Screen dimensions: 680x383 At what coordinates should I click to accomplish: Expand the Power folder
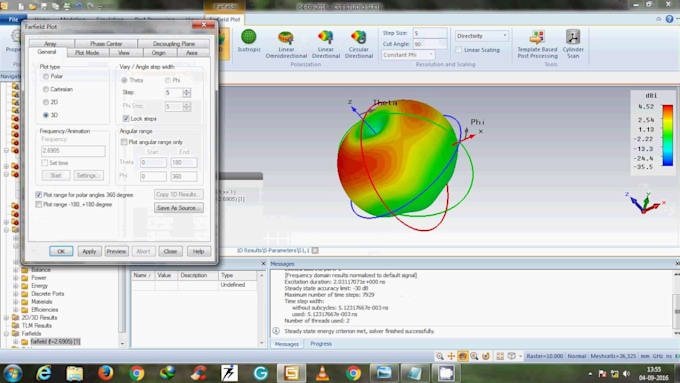pos(16,278)
